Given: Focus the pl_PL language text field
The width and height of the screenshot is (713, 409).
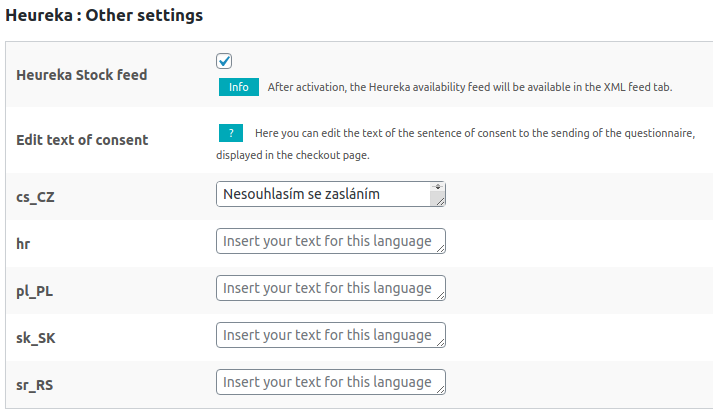Looking at the screenshot, I should pyautogui.click(x=331, y=288).
